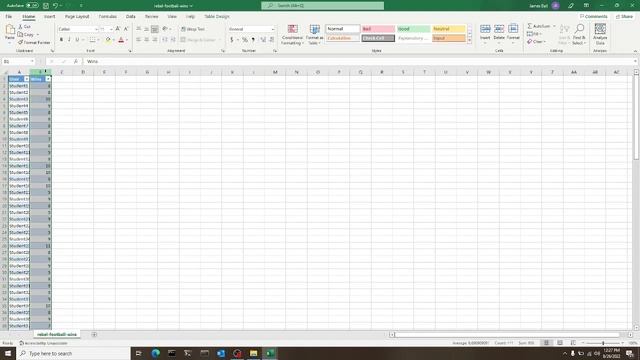Click the formula bar input
This screenshot has height=360, width=640.
359,61
